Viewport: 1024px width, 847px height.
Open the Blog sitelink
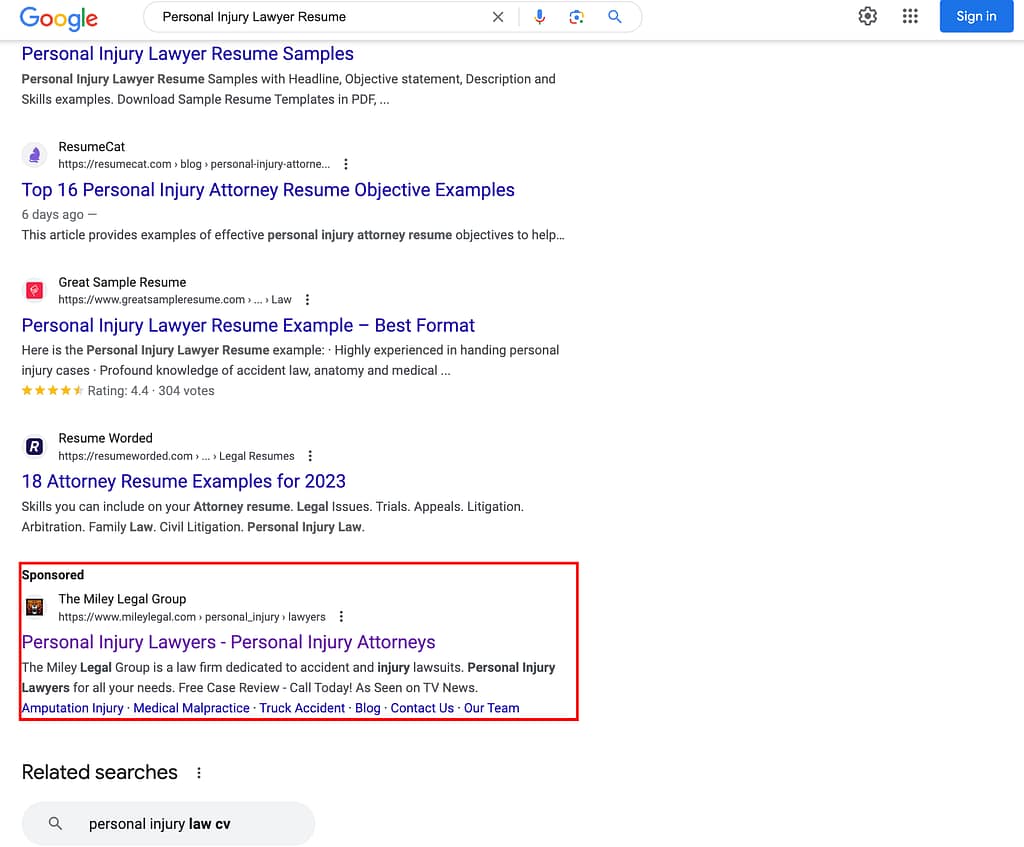click(x=368, y=708)
